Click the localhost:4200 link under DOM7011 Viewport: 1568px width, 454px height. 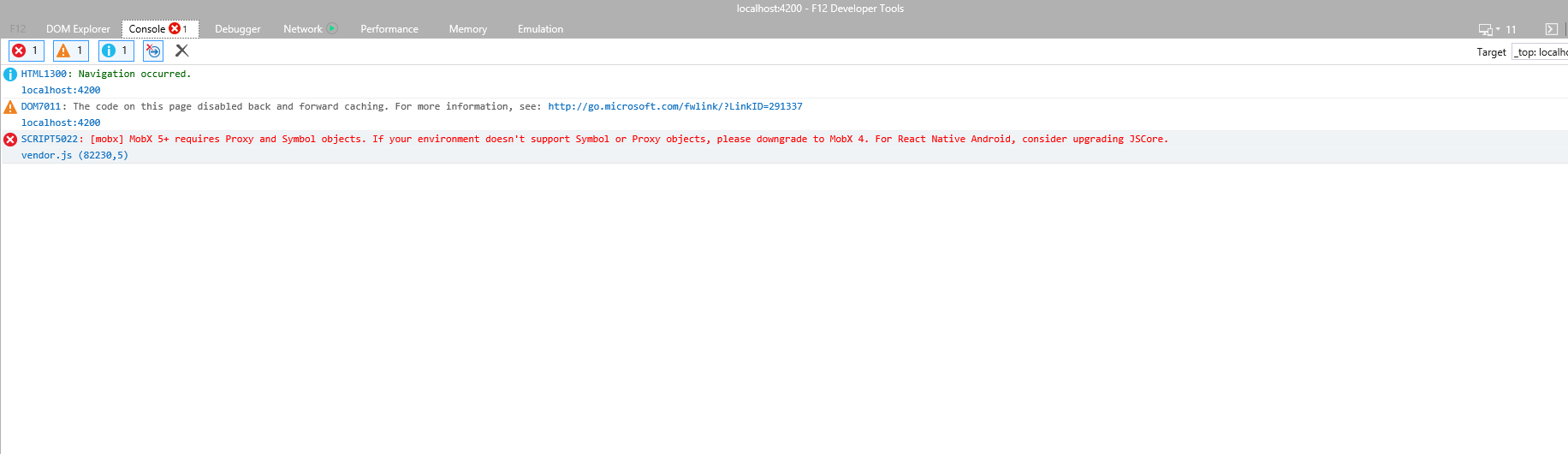point(61,122)
